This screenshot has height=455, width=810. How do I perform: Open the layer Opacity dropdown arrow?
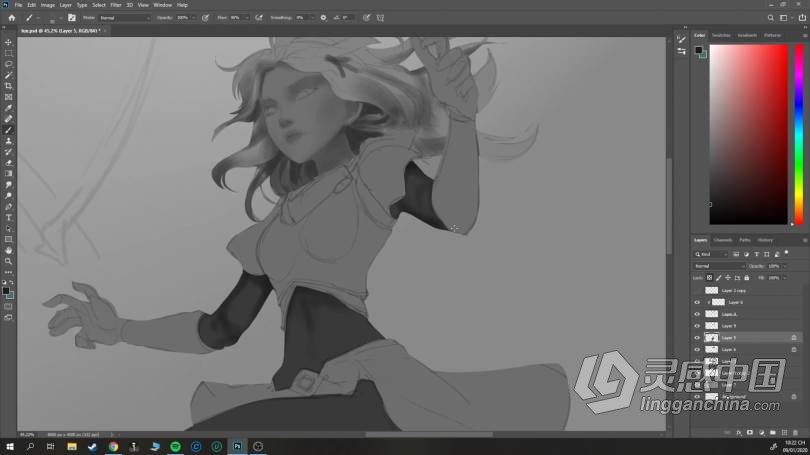(785, 266)
